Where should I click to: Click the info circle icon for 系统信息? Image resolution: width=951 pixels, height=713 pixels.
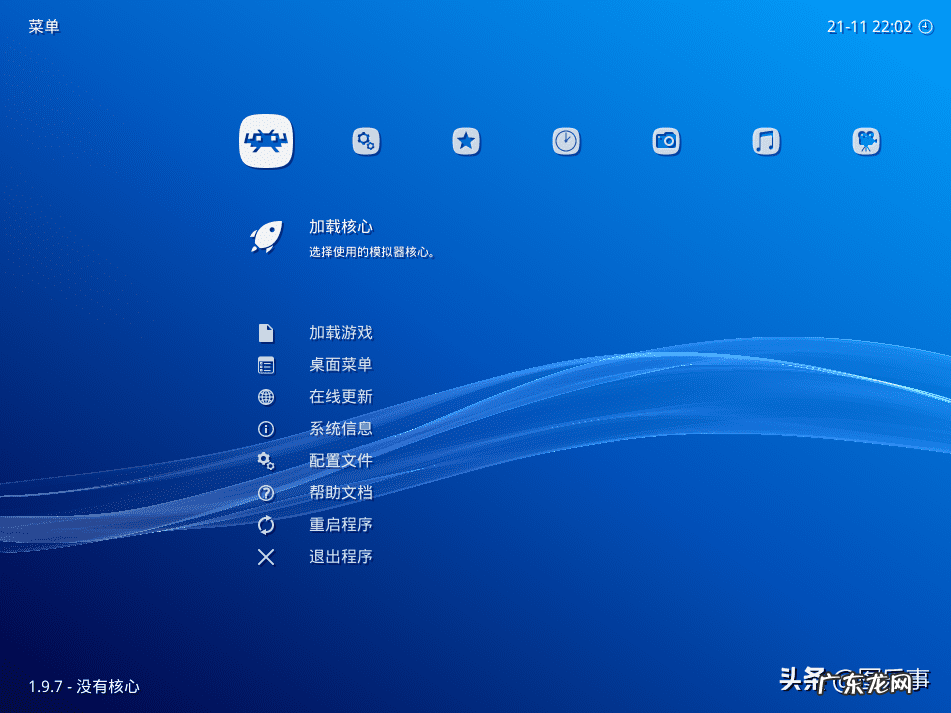(x=266, y=429)
